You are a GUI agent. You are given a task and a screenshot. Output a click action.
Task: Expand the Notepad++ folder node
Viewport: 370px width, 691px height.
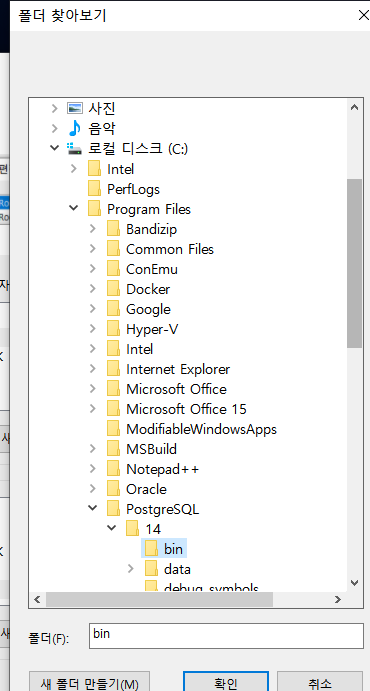point(92,469)
